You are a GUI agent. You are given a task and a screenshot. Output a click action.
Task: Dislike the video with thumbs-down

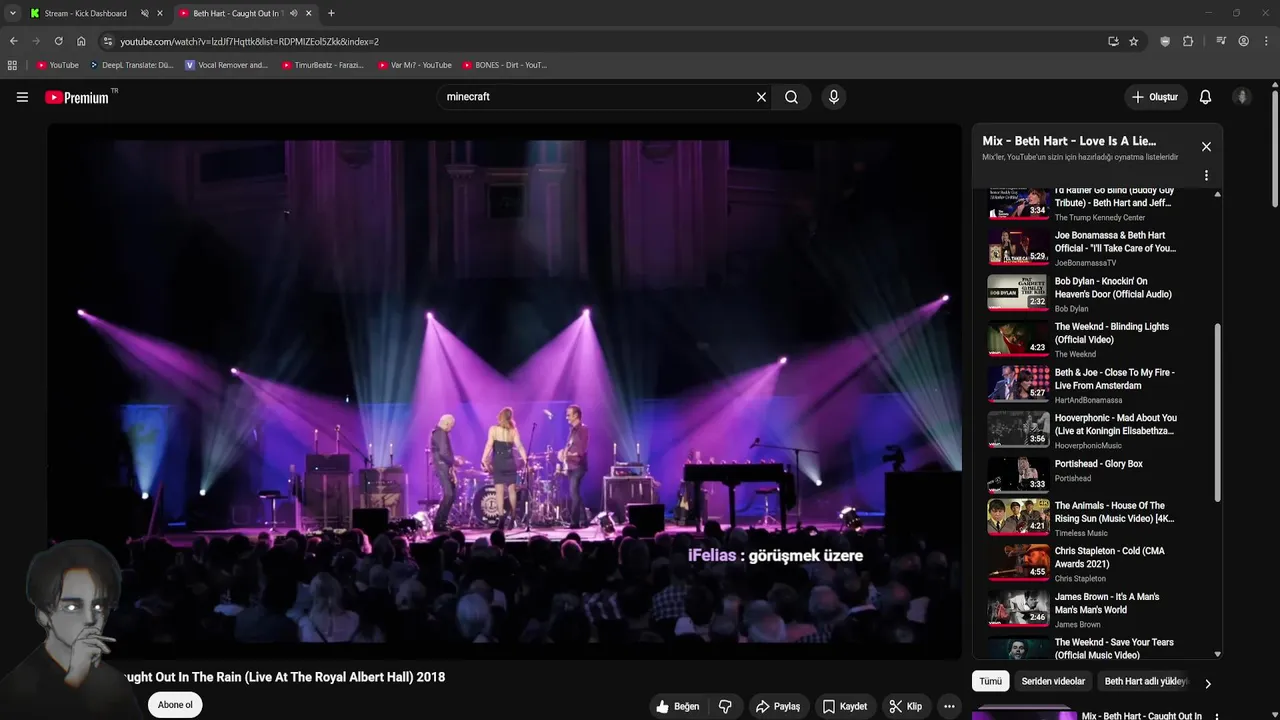pyautogui.click(x=725, y=706)
